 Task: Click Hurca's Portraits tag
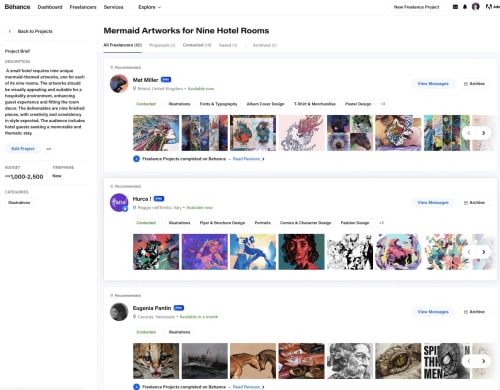[x=263, y=223]
